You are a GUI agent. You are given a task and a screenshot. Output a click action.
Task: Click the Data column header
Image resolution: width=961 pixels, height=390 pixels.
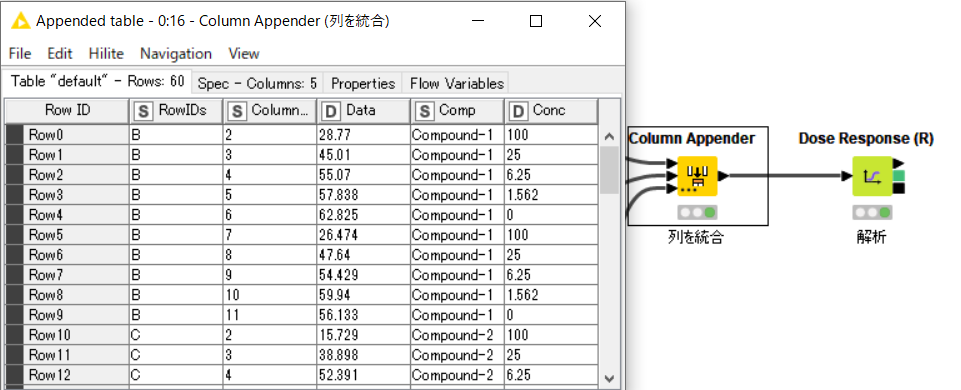363,111
